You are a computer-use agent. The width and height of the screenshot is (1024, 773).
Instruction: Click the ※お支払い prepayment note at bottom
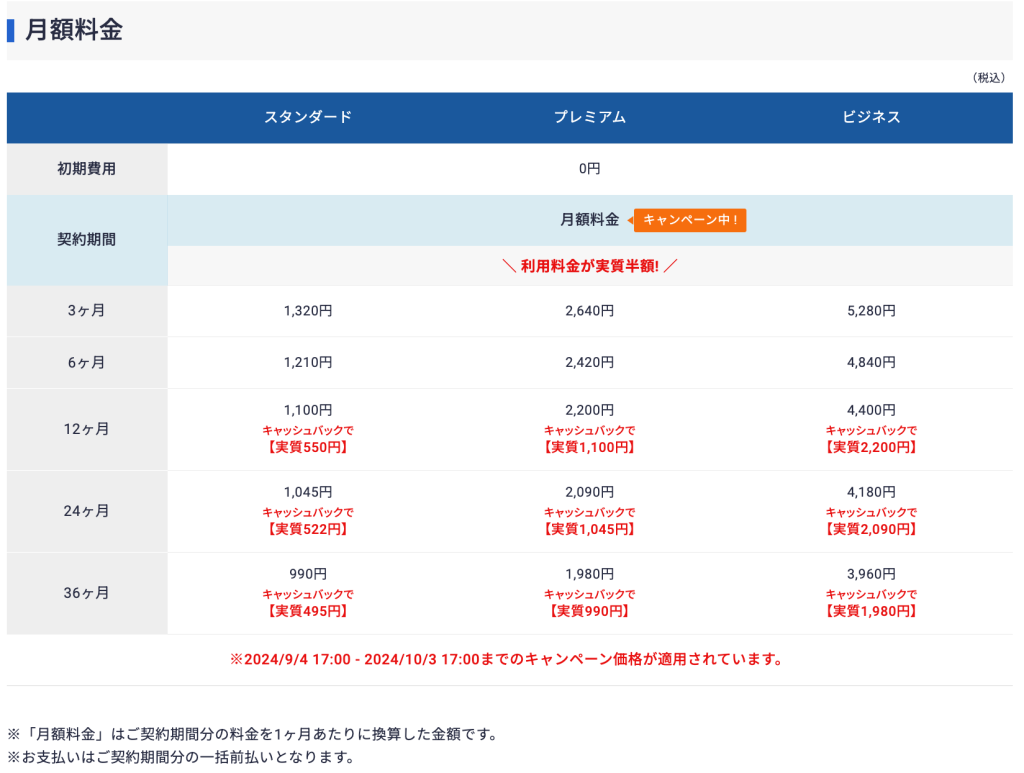(178, 759)
